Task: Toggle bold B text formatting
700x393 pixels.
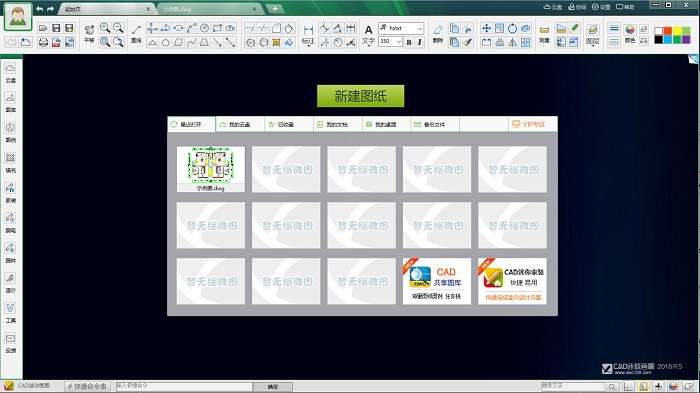Action: (x=409, y=42)
